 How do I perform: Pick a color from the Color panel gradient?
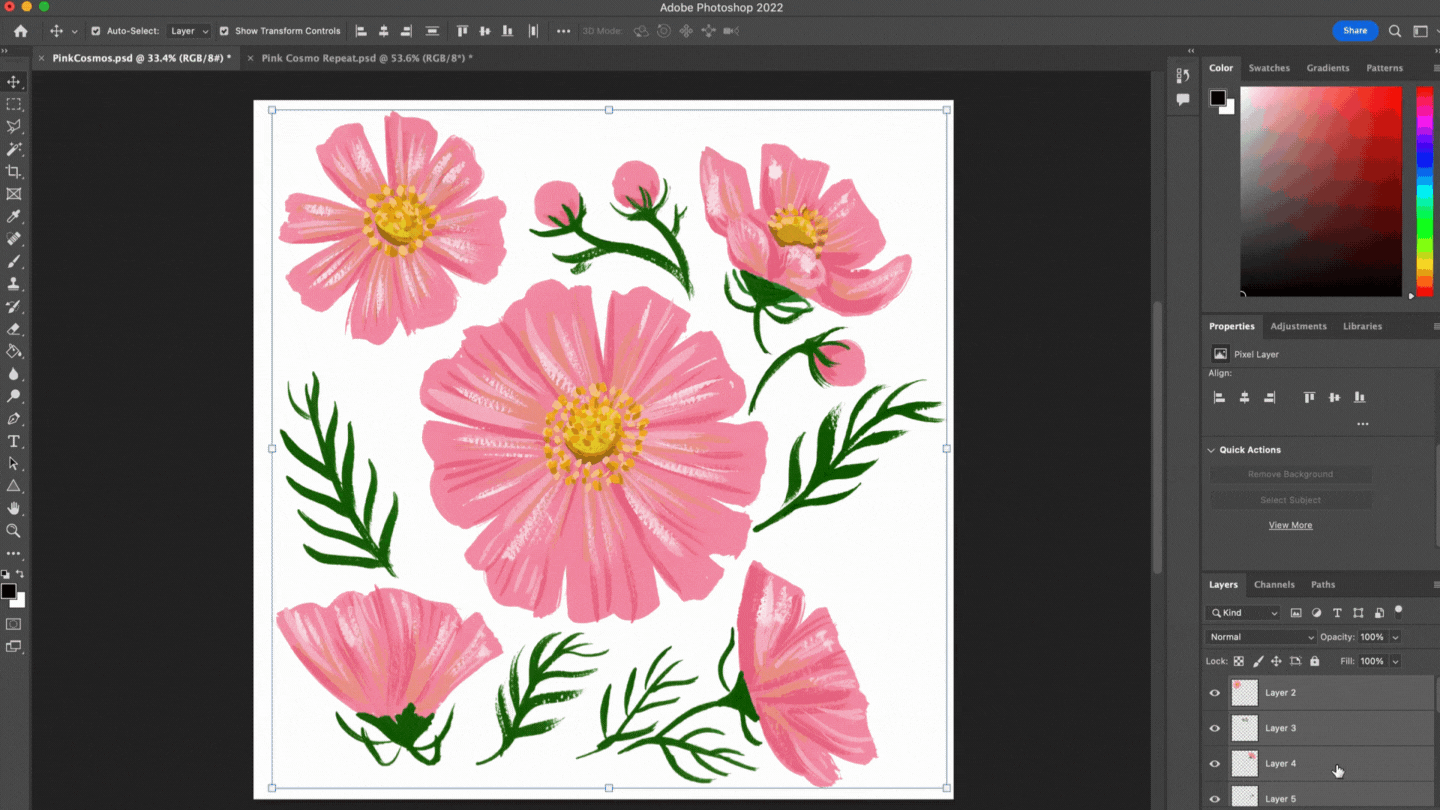pyautogui.click(x=1320, y=190)
